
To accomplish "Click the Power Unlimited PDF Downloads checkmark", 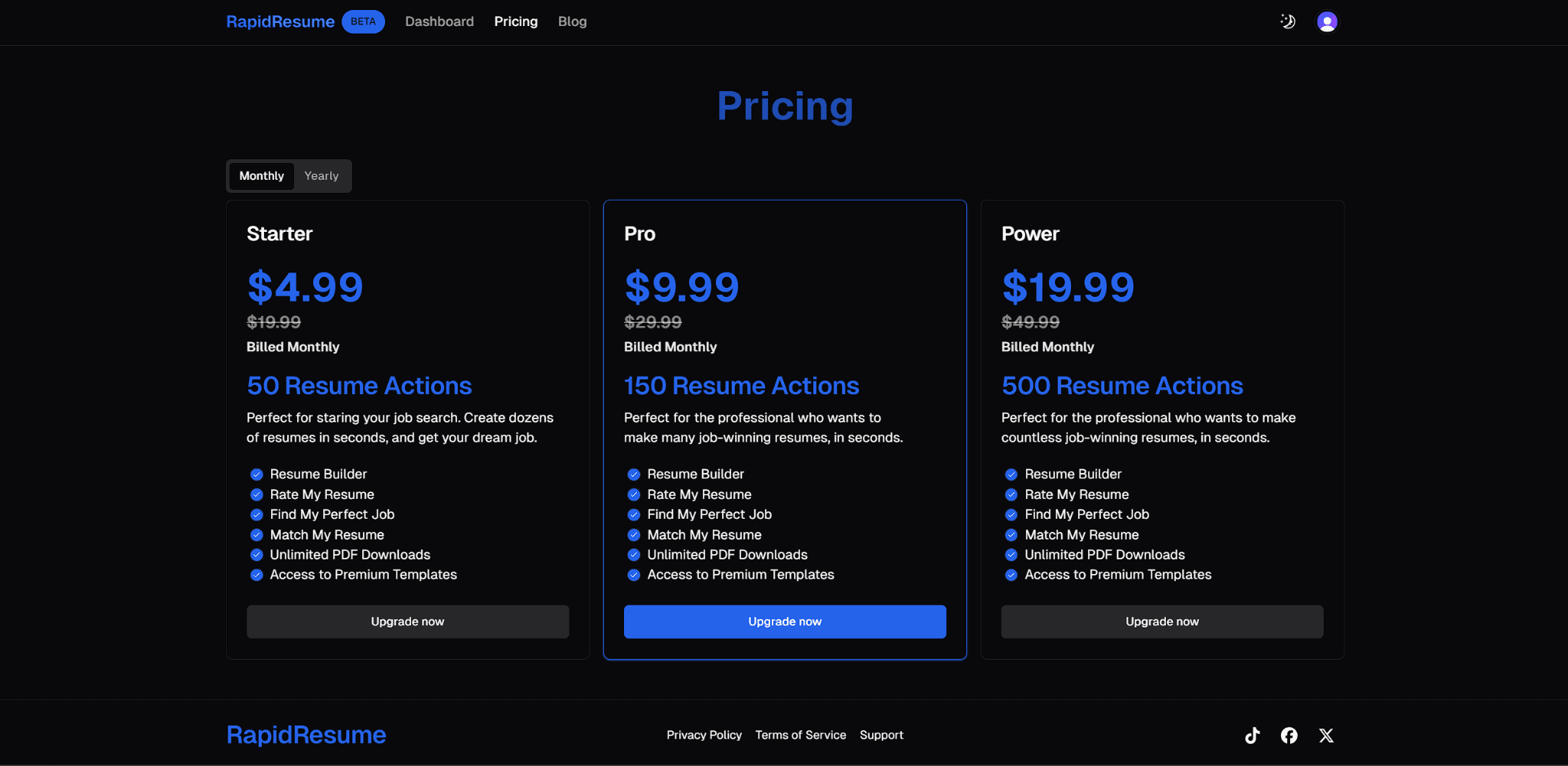I will [x=1011, y=555].
